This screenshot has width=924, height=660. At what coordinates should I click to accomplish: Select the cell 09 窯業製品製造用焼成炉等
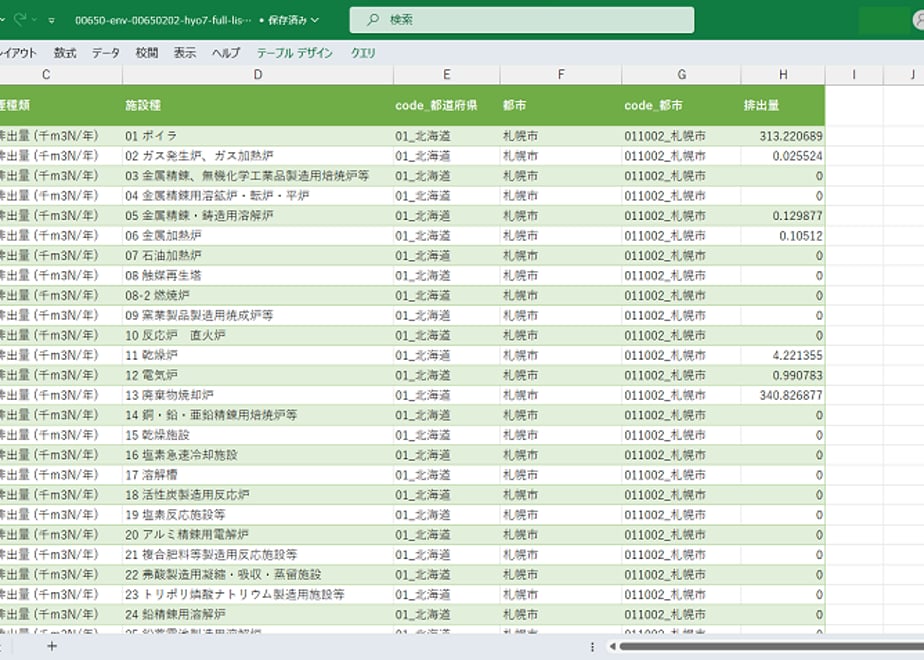coord(258,316)
